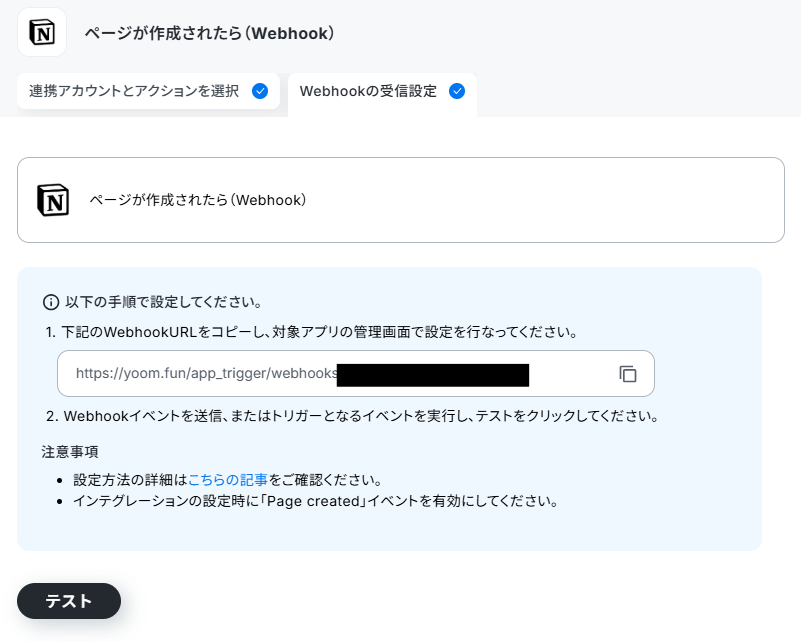Image resolution: width=801 pixels, height=642 pixels.
Task: Run the テスト button
Action: point(69,601)
